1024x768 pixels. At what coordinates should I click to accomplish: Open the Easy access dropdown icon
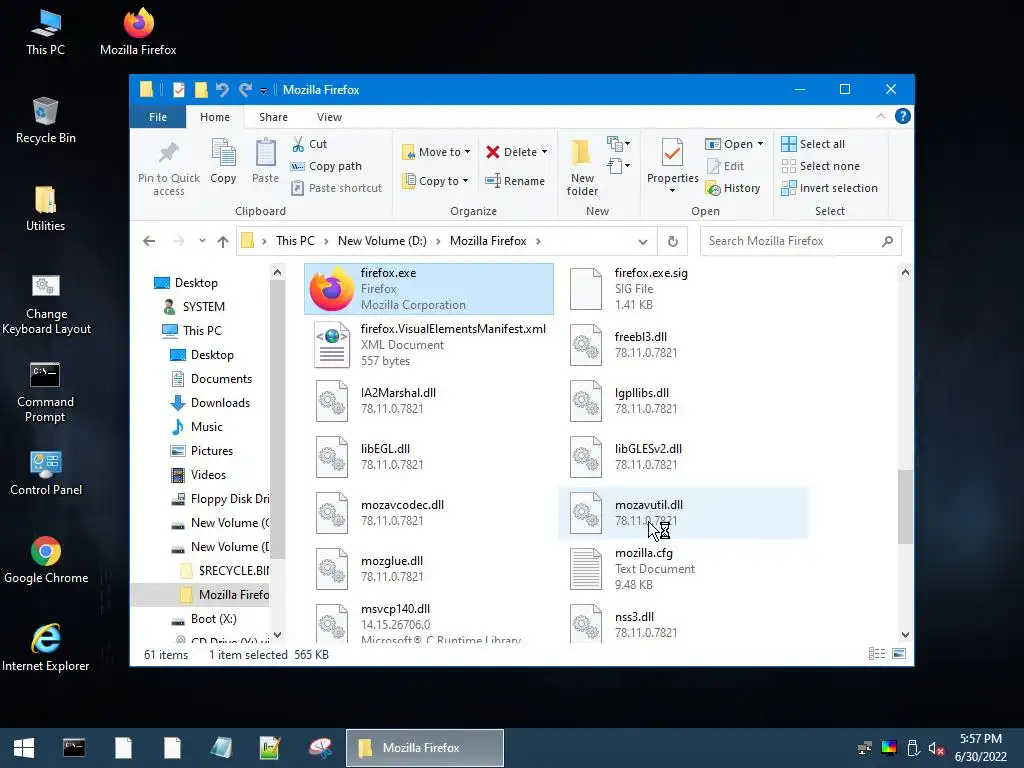click(x=618, y=166)
